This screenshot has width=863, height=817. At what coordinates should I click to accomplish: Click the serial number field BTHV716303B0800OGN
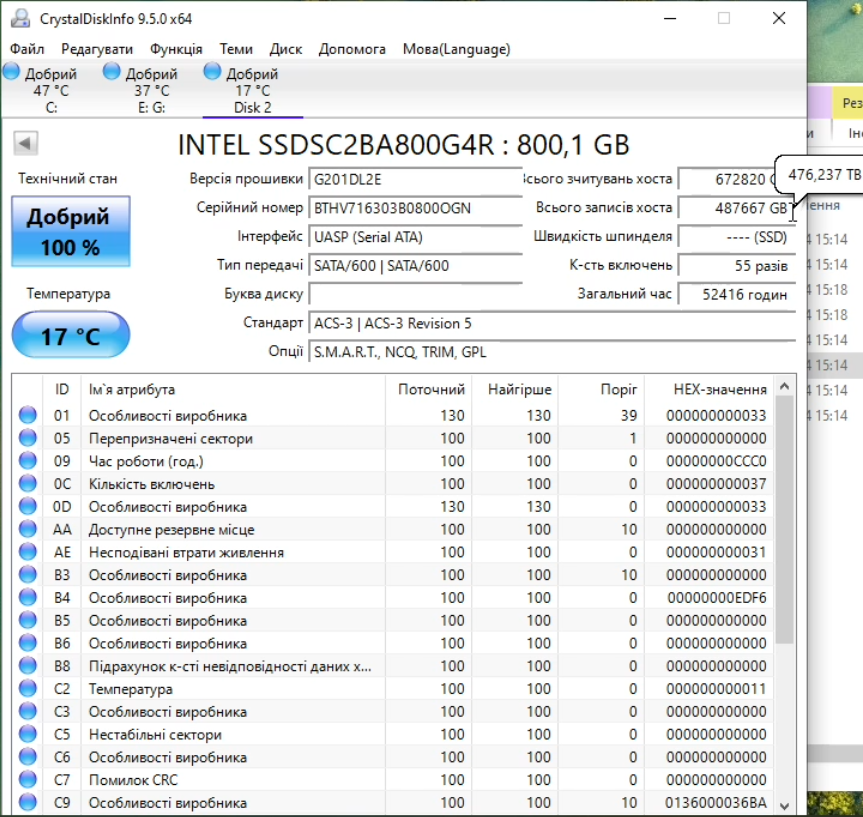point(415,208)
